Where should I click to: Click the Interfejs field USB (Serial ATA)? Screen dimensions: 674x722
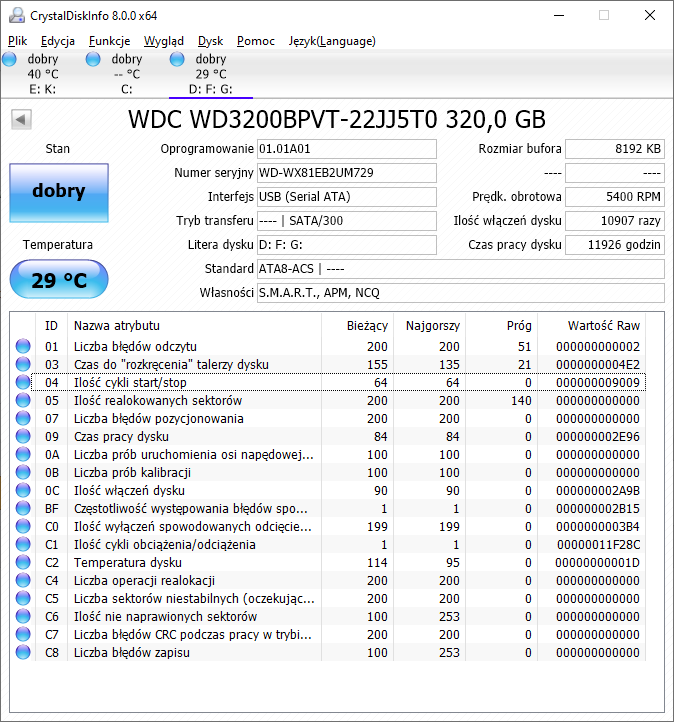coord(347,197)
